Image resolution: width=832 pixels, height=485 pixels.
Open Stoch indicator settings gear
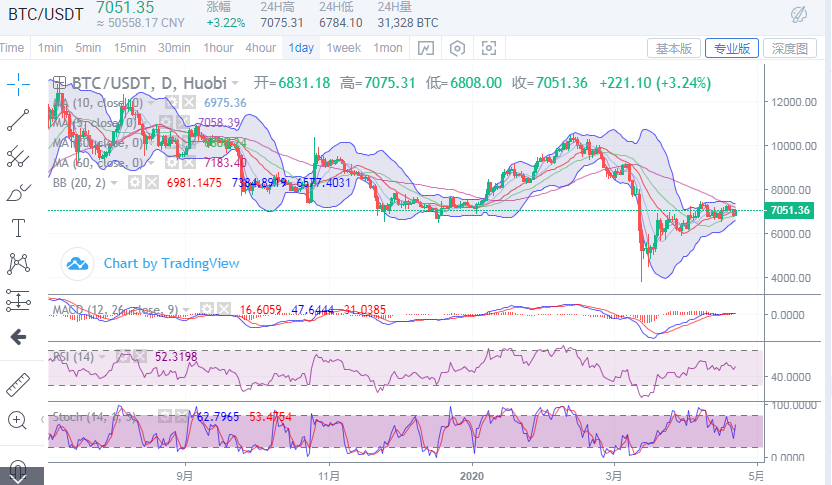(x=166, y=416)
